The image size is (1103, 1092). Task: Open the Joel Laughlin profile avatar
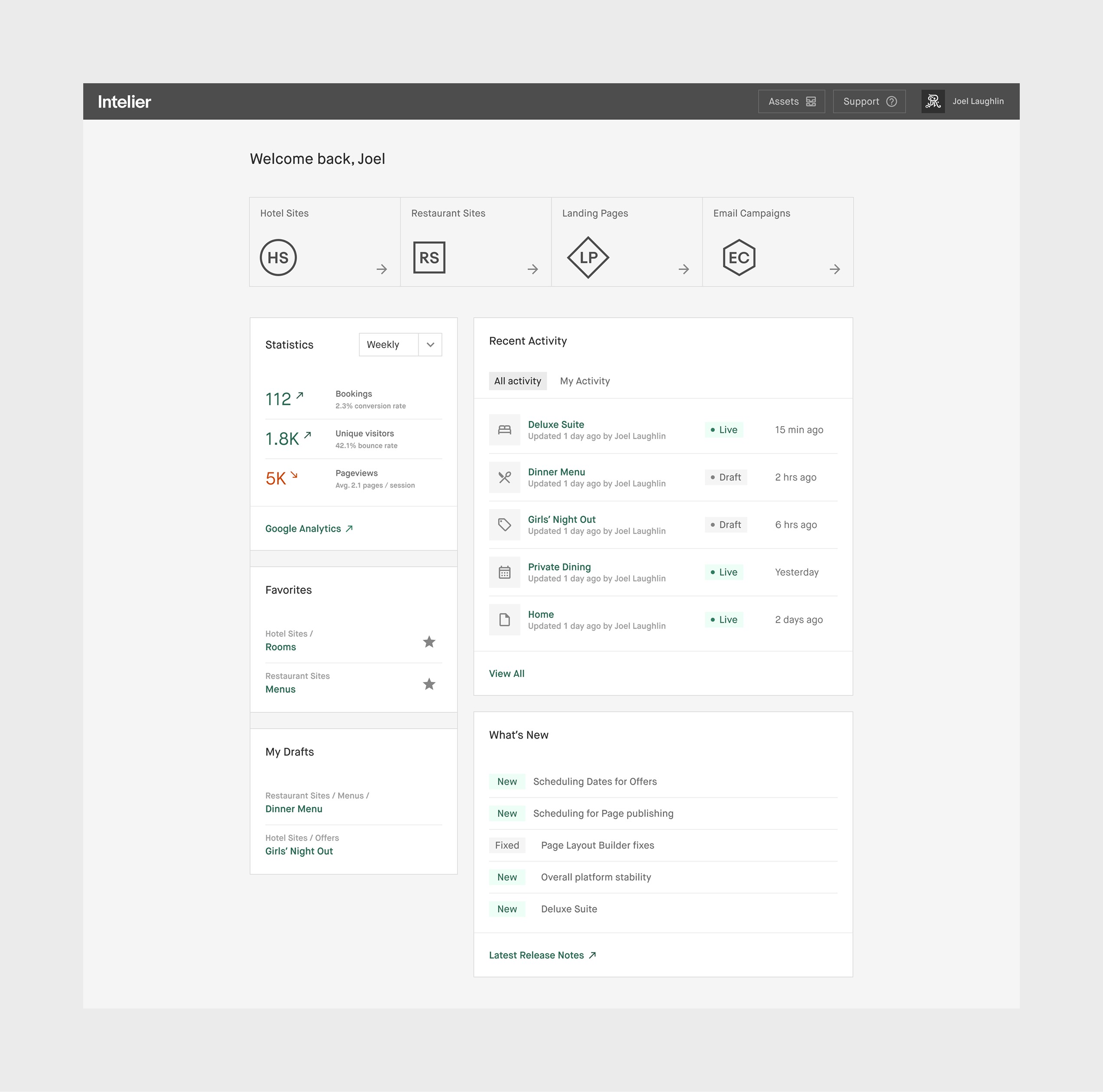(x=932, y=101)
